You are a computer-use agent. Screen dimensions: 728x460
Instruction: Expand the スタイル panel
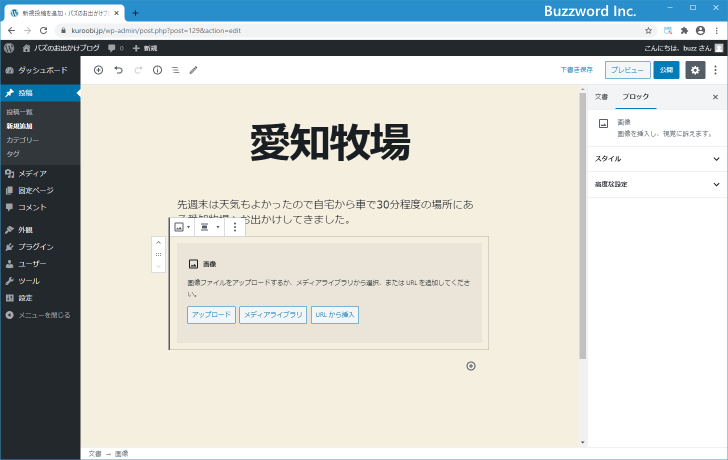tap(657, 158)
